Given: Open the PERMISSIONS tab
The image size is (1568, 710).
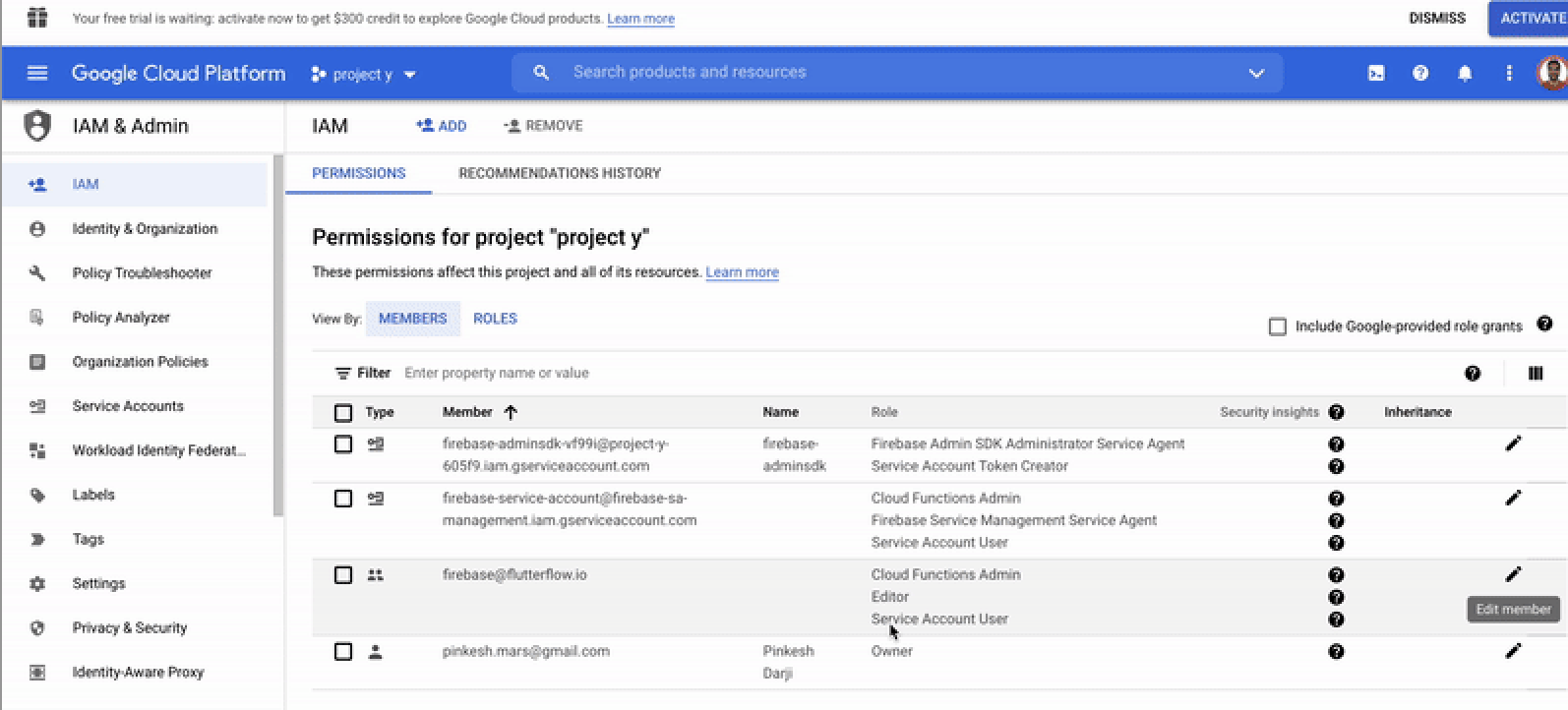Looking at the screenshot, I should (359, 173).
